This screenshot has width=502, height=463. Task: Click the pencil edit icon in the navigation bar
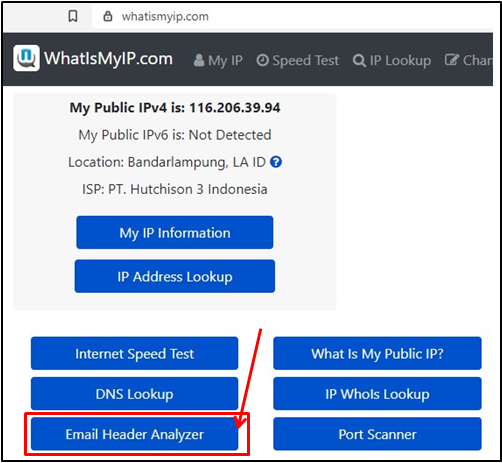452,60
